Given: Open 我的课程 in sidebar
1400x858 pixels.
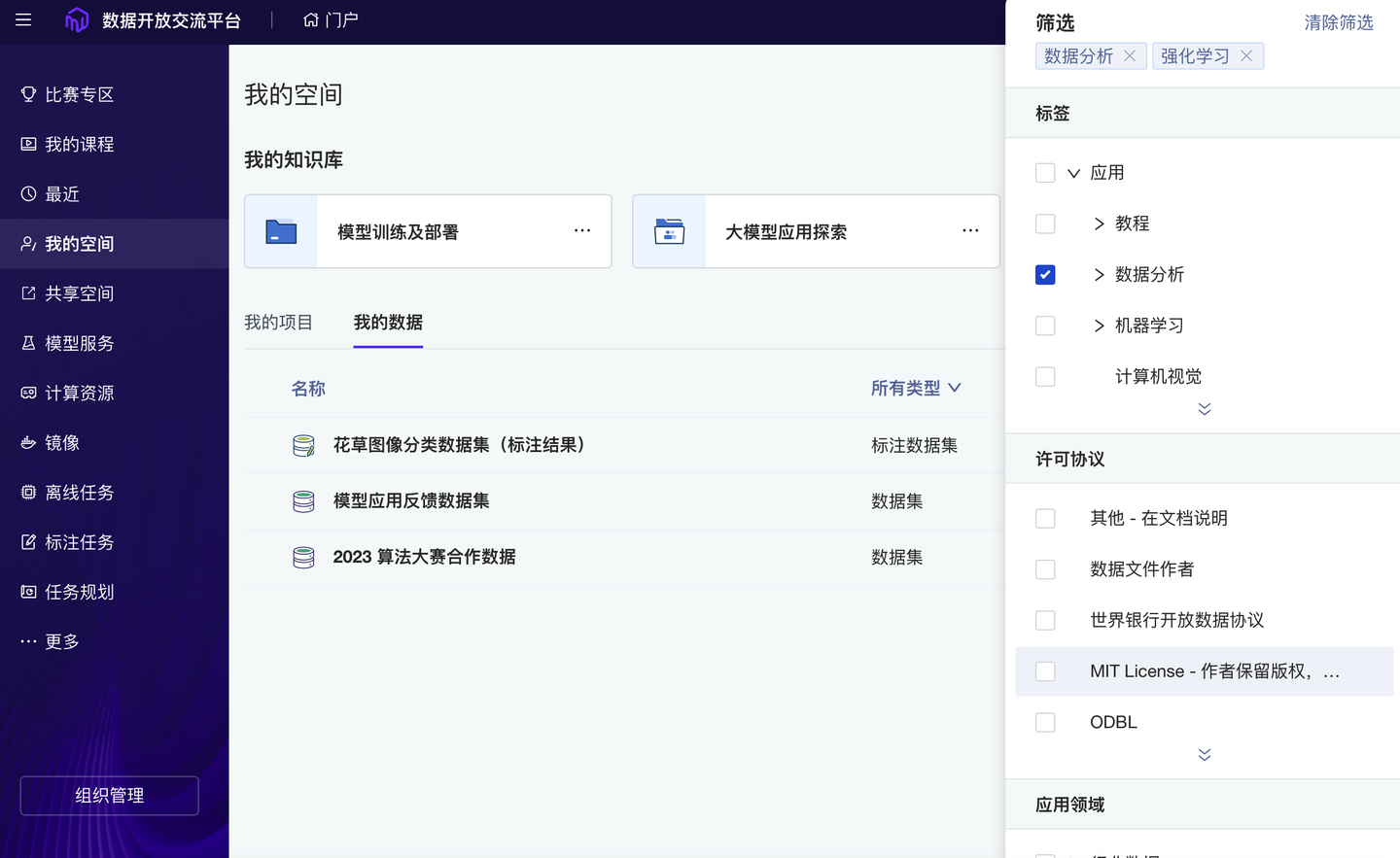Looking at the screenshot, I should pos(80,144).
